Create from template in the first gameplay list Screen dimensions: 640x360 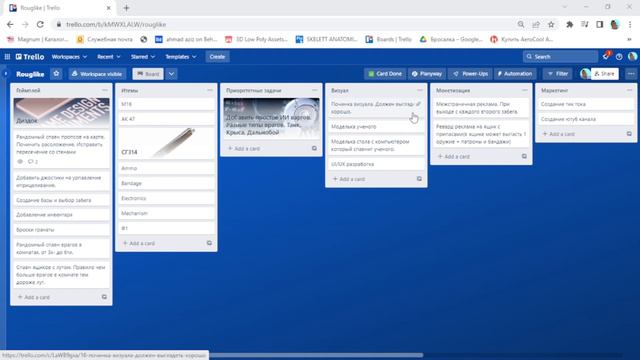(104, 297)
